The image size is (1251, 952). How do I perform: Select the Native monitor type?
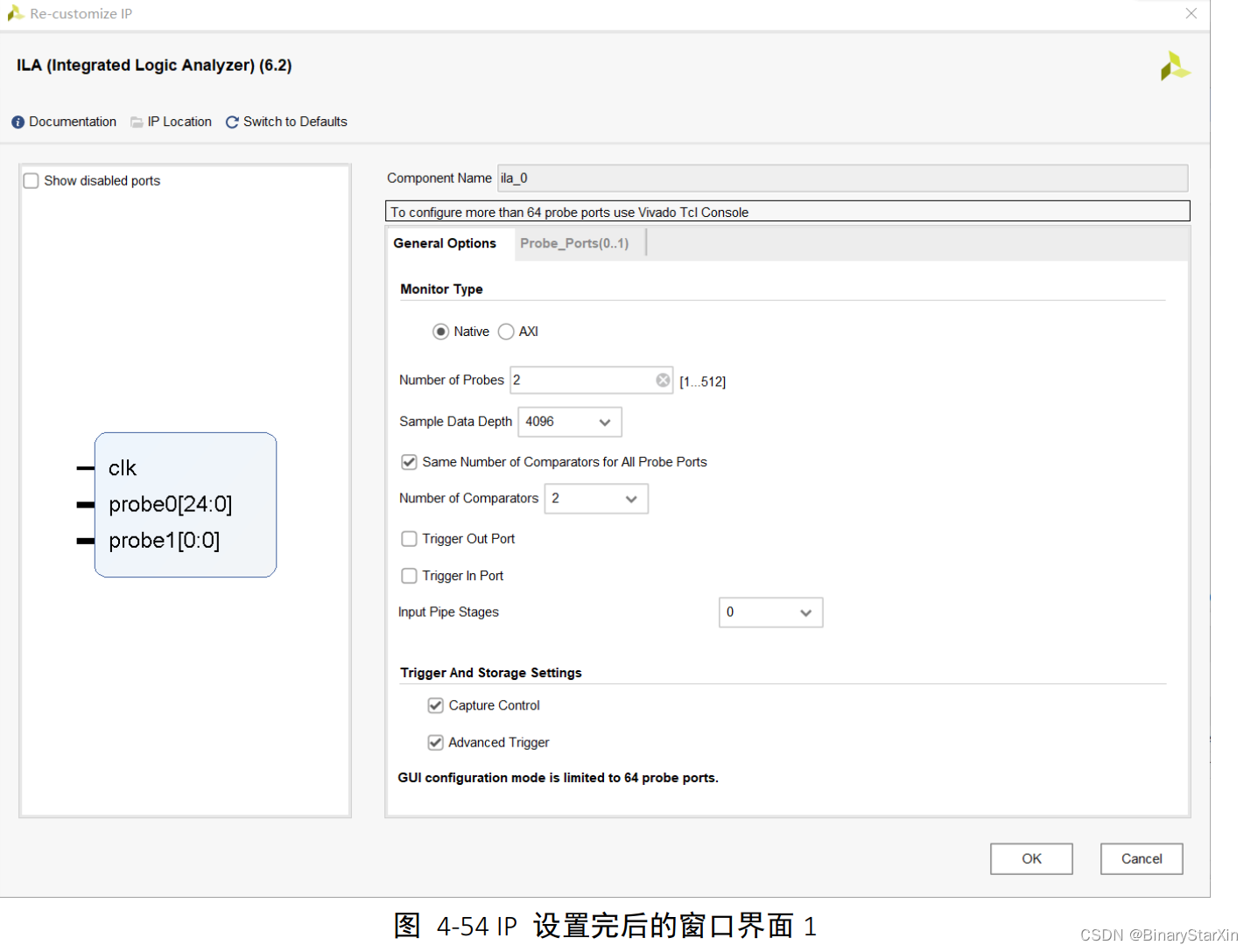pyautogui.click(x=440, y=332)
